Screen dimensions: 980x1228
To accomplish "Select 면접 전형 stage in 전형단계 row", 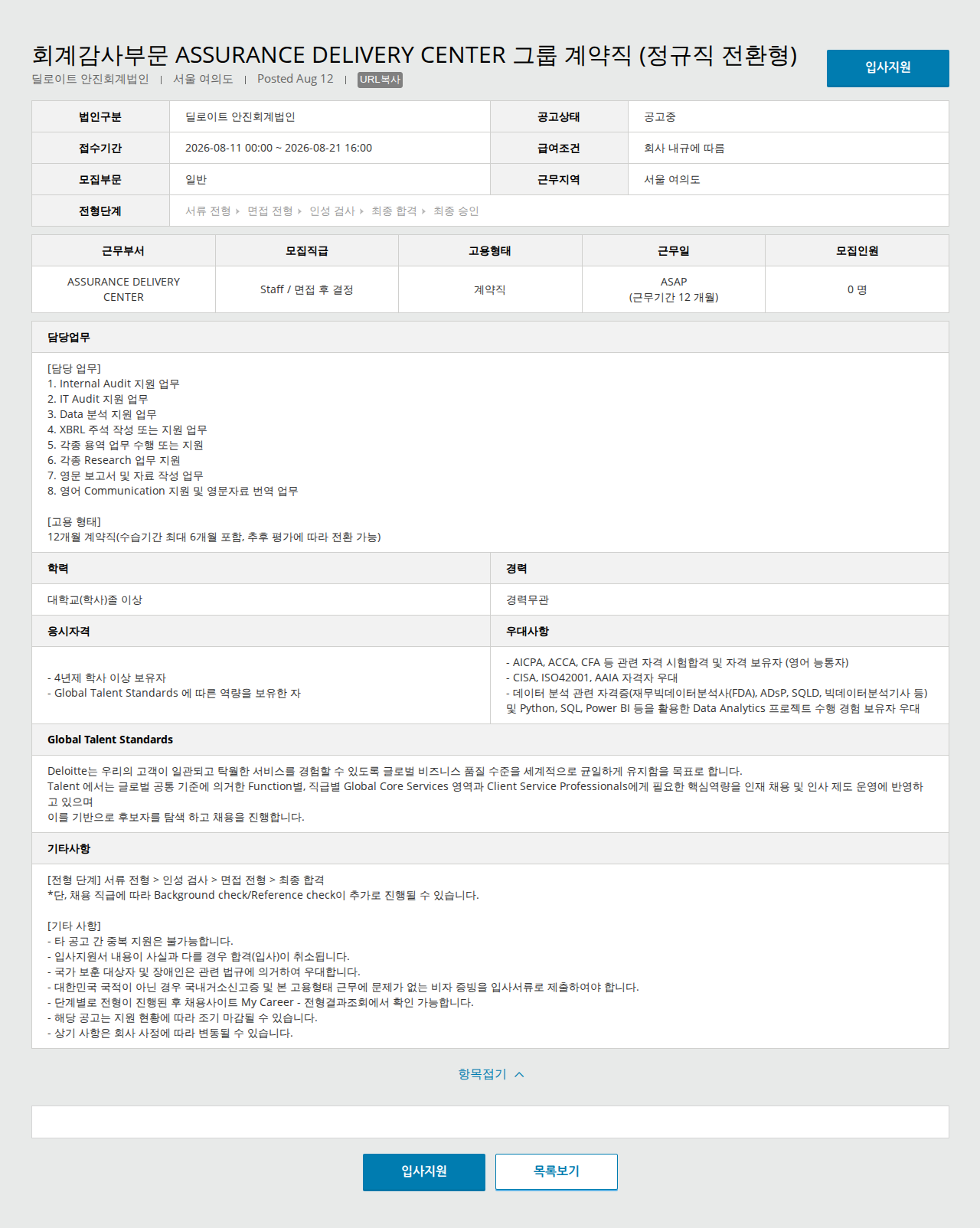I will pos(270,211).
